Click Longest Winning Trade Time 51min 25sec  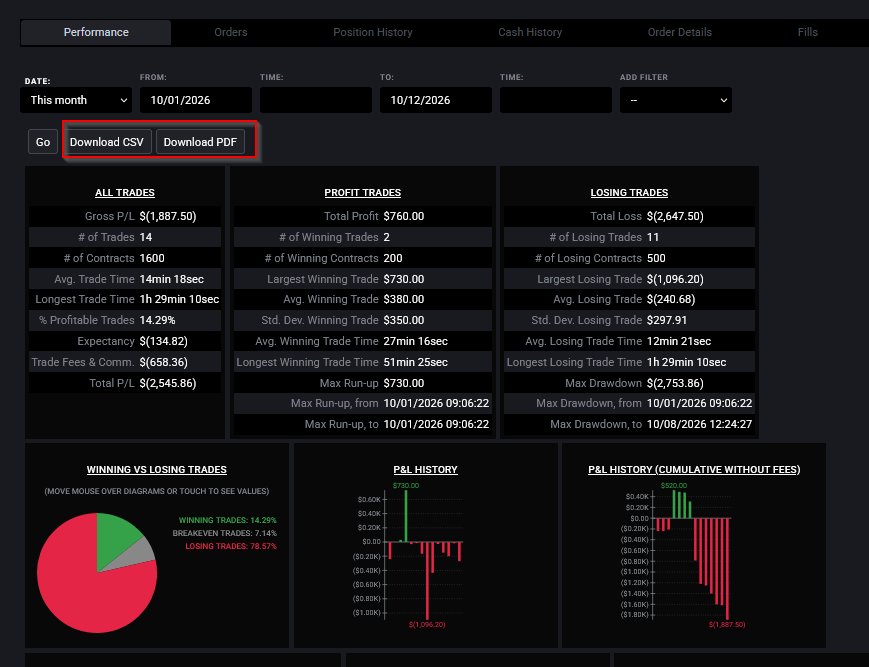point(416,362)
